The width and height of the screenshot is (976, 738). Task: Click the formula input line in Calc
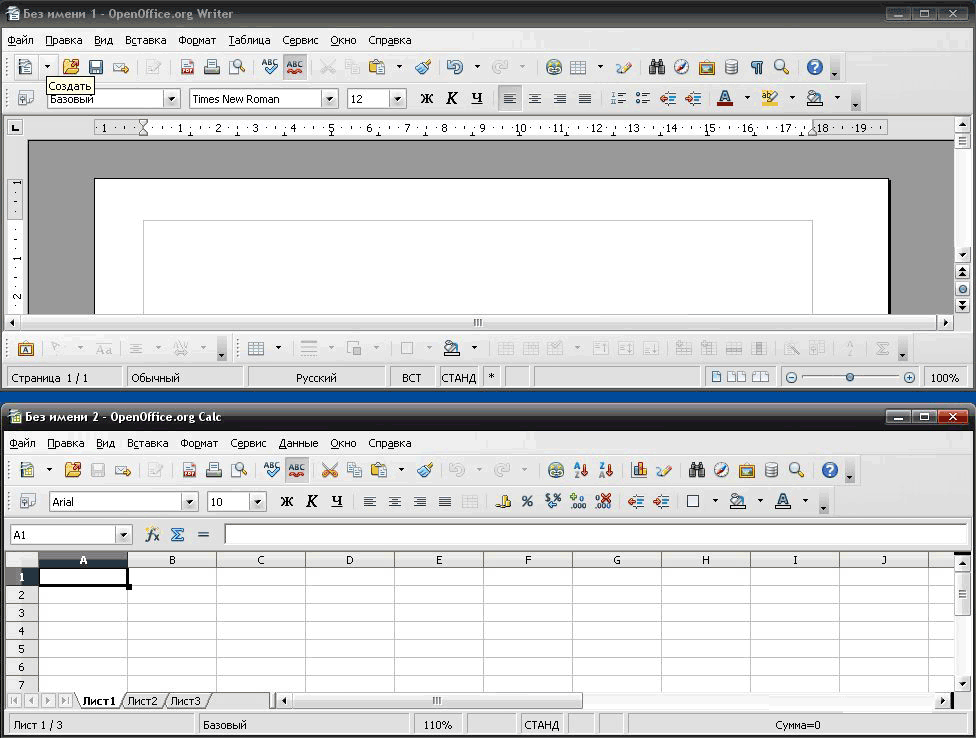coord(596,535)
